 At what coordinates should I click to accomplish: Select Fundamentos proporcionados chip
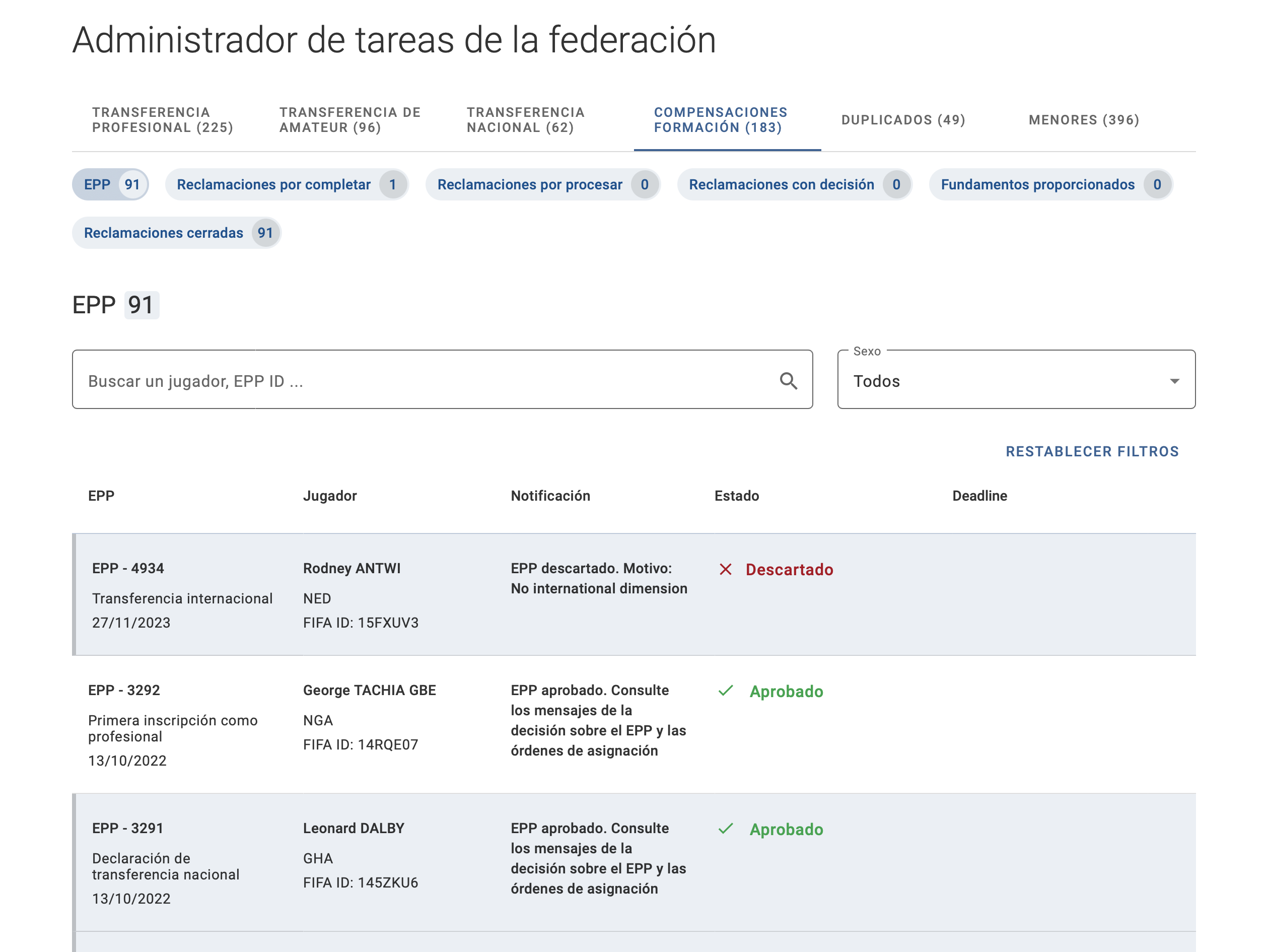[1051, 184]
